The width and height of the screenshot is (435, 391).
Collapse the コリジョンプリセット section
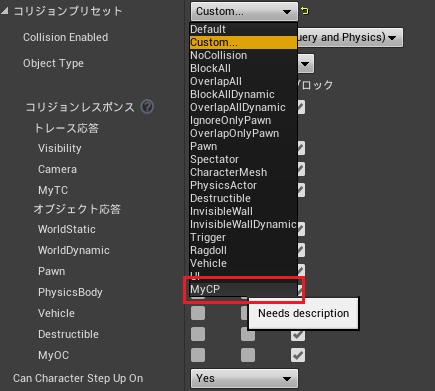tap(4, 11)
